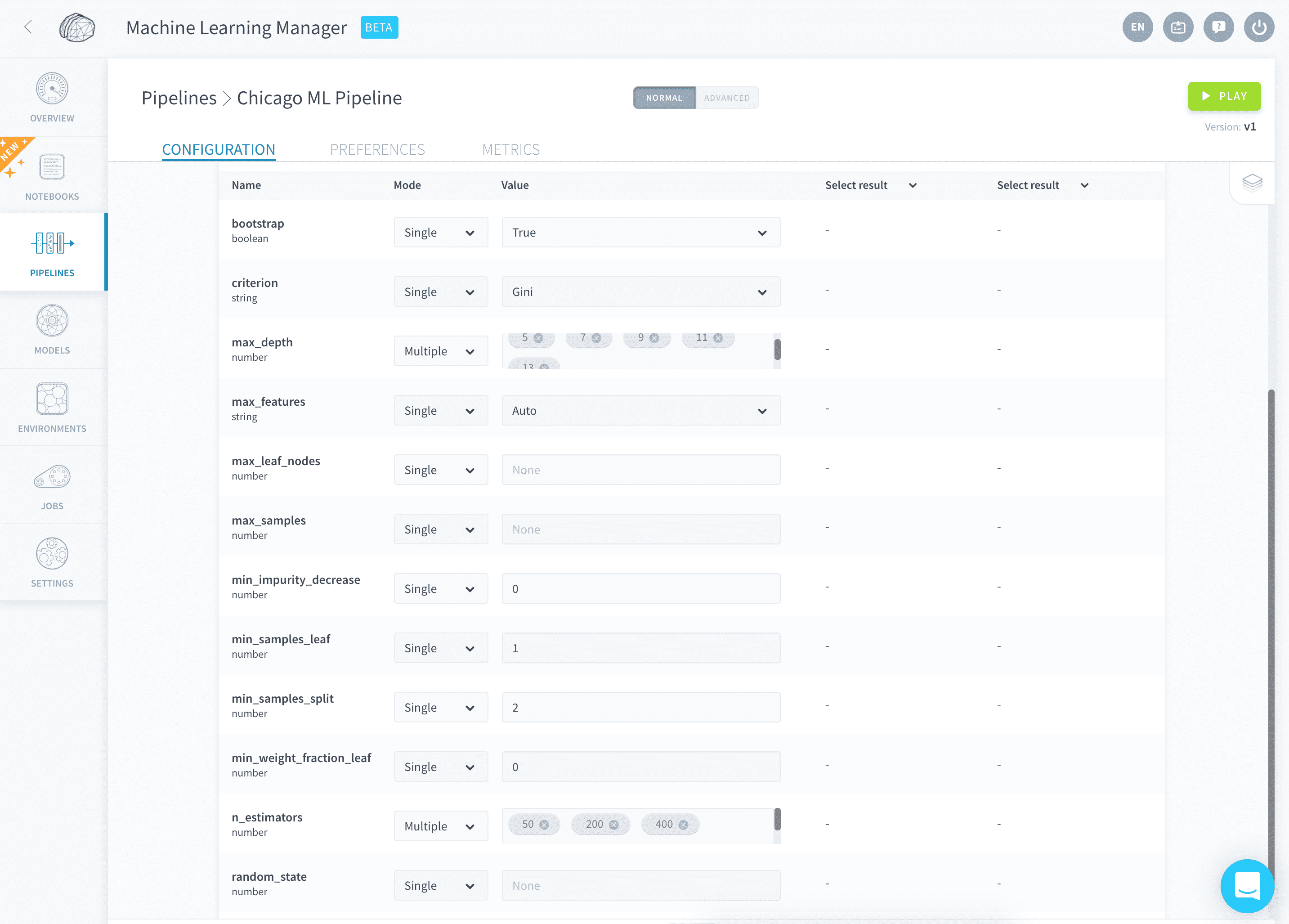Remove value 200 from n_estimators
This screenshot has width=1289, height=924.
tap(614, 825)
